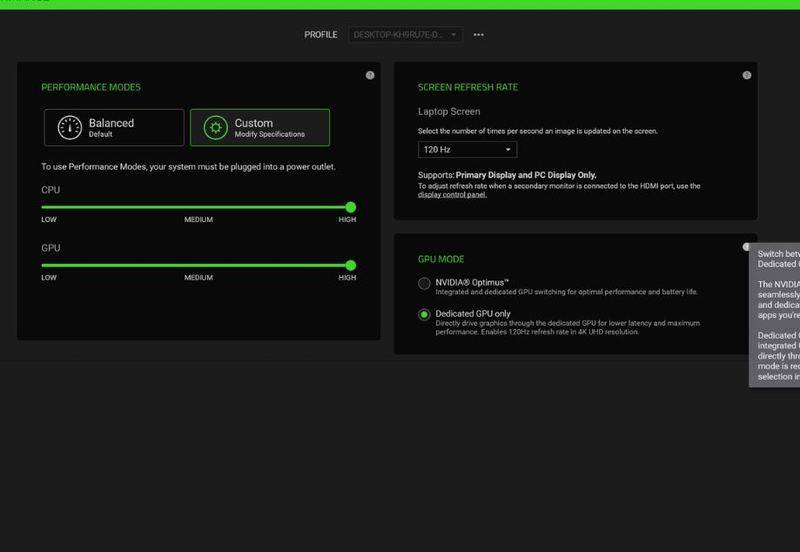
Task: Click LOW label under CPU slider
Action: point(49,219)
